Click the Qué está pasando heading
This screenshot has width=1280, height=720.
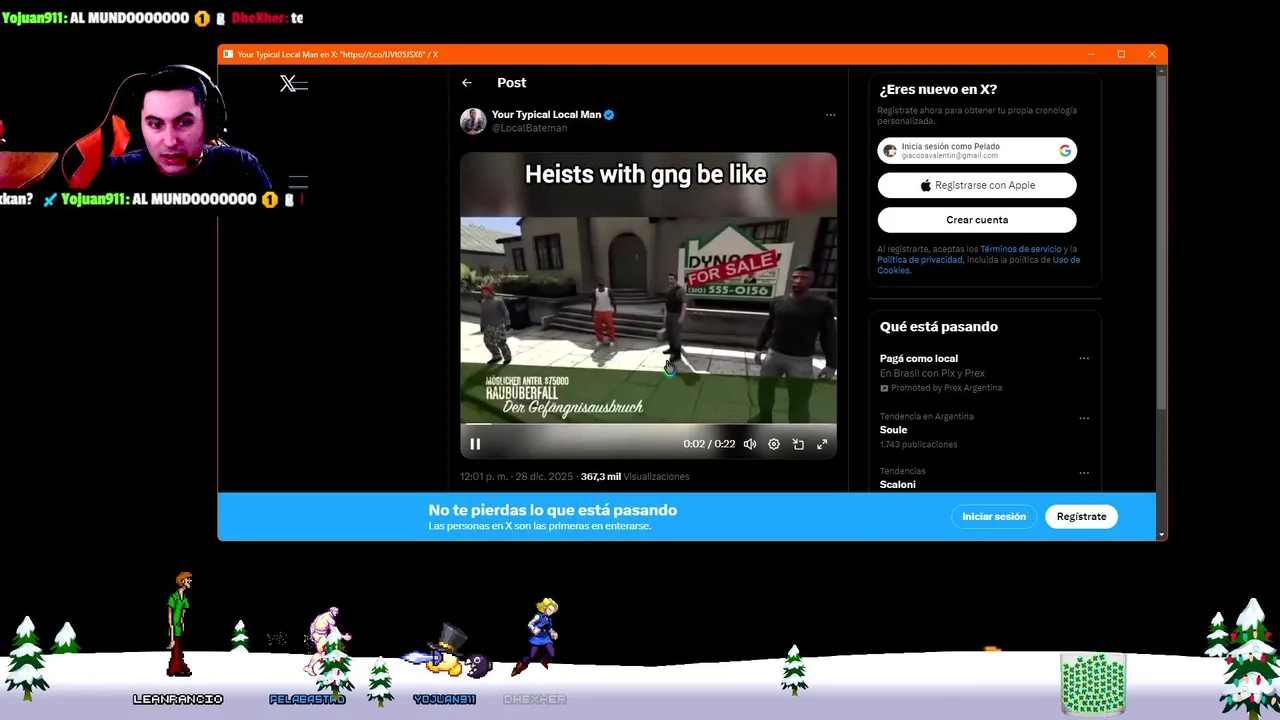pos(939,327)
